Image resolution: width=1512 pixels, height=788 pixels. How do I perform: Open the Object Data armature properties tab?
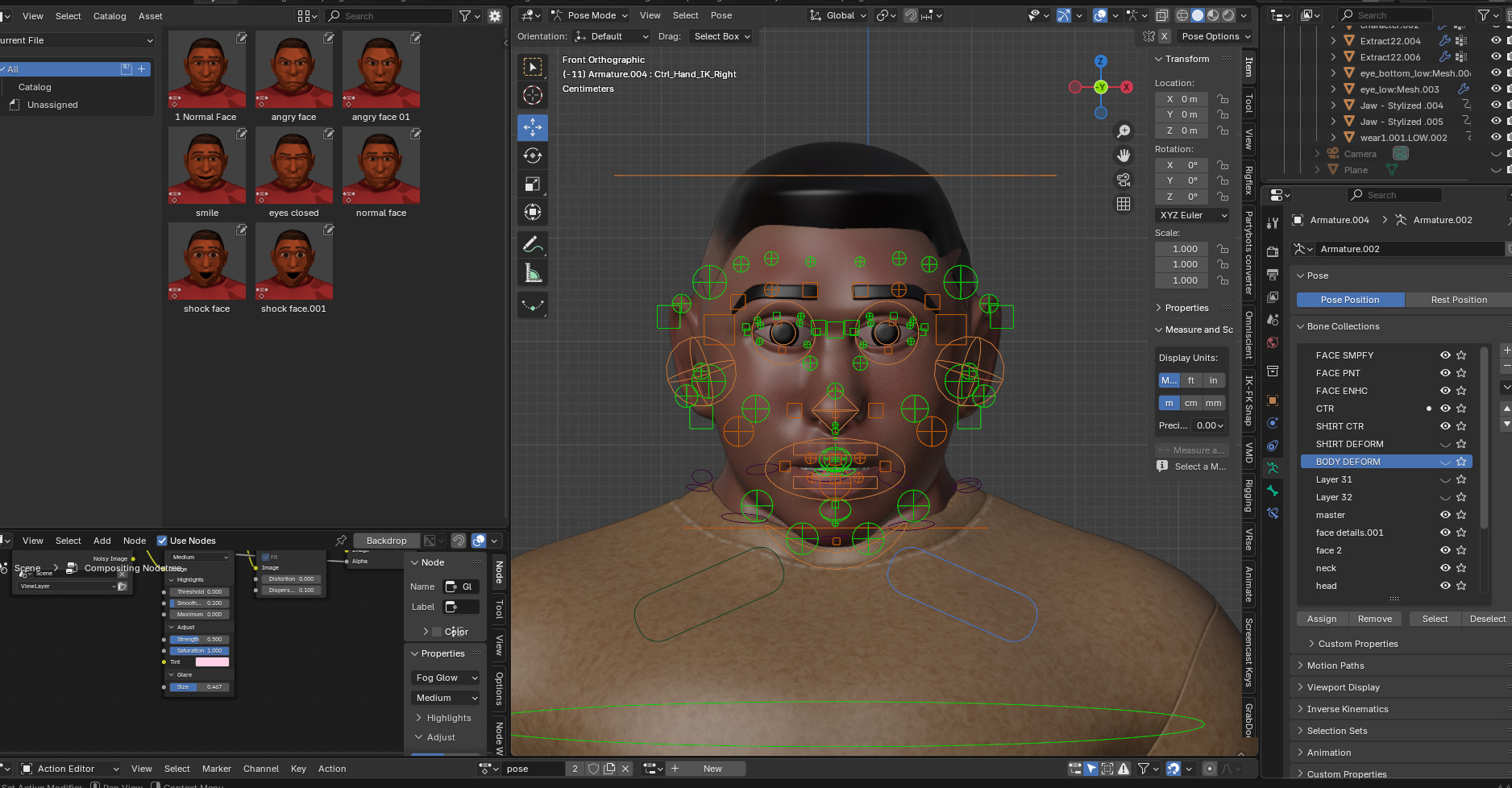(1273, 468)
